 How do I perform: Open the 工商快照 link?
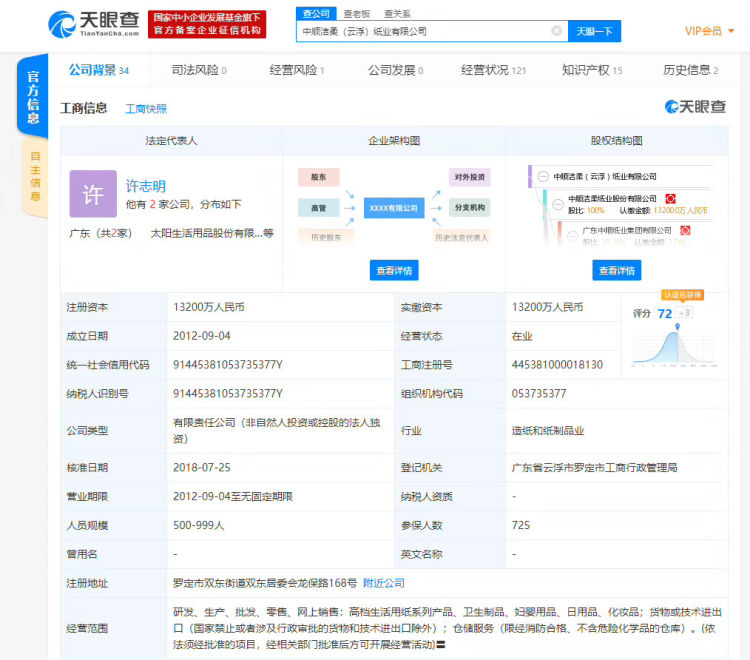(146, 109)
